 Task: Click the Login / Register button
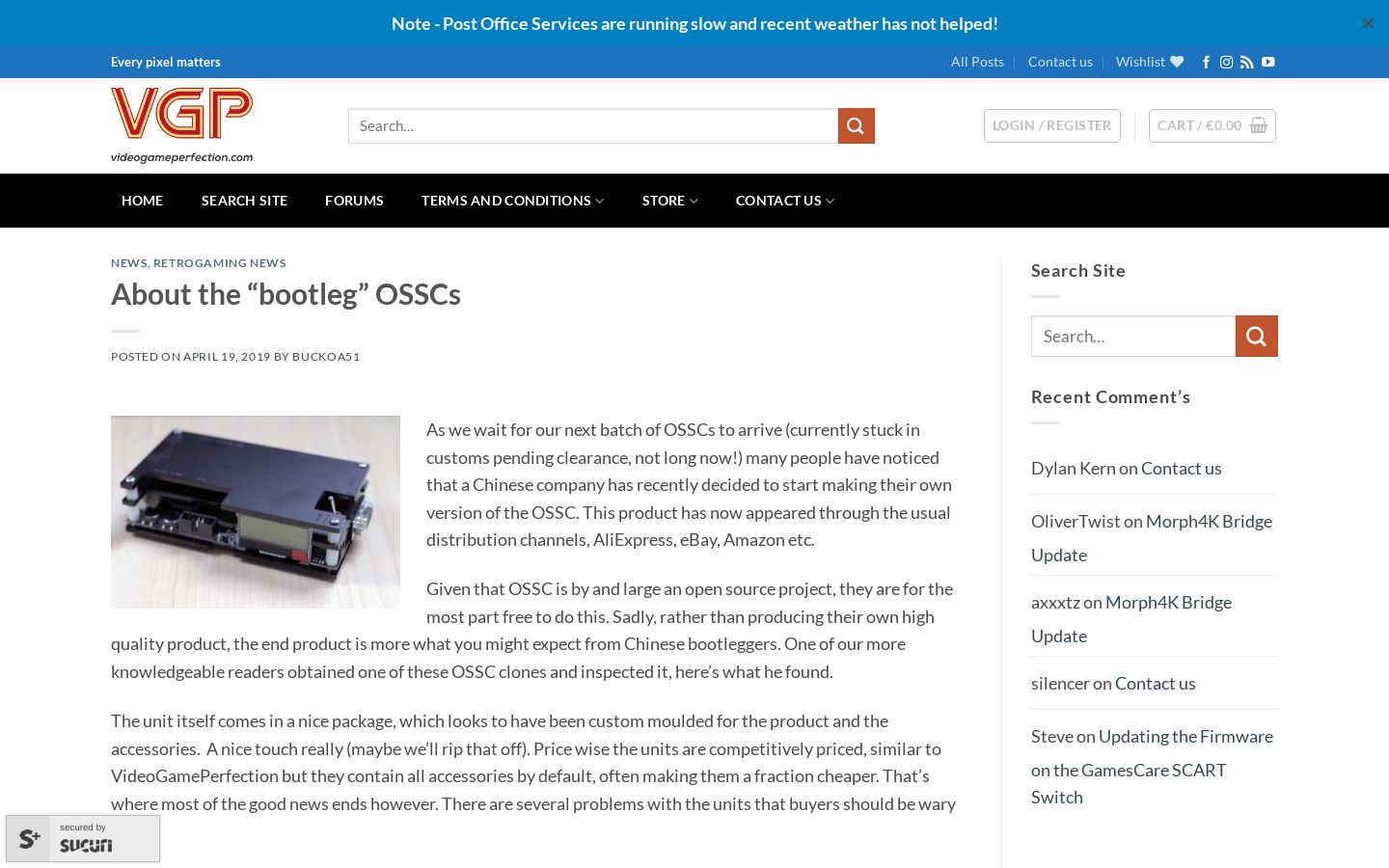pyautogui.click(x=1052, y=125)
